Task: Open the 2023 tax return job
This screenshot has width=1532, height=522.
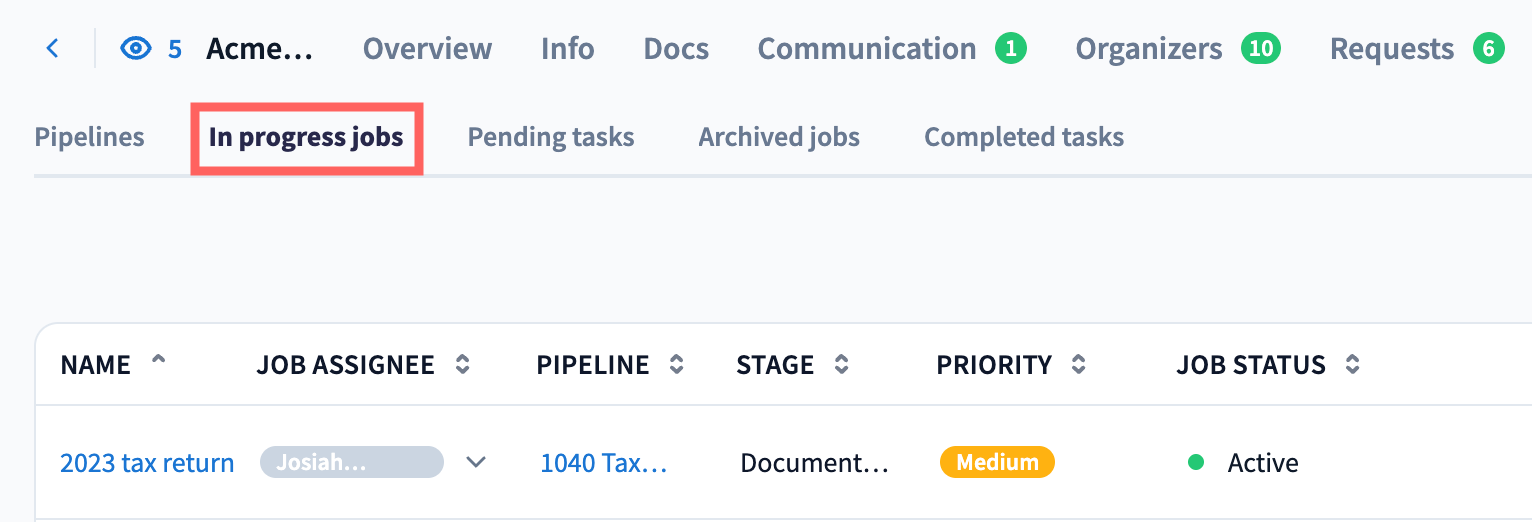Action: (x=147, y=463)
